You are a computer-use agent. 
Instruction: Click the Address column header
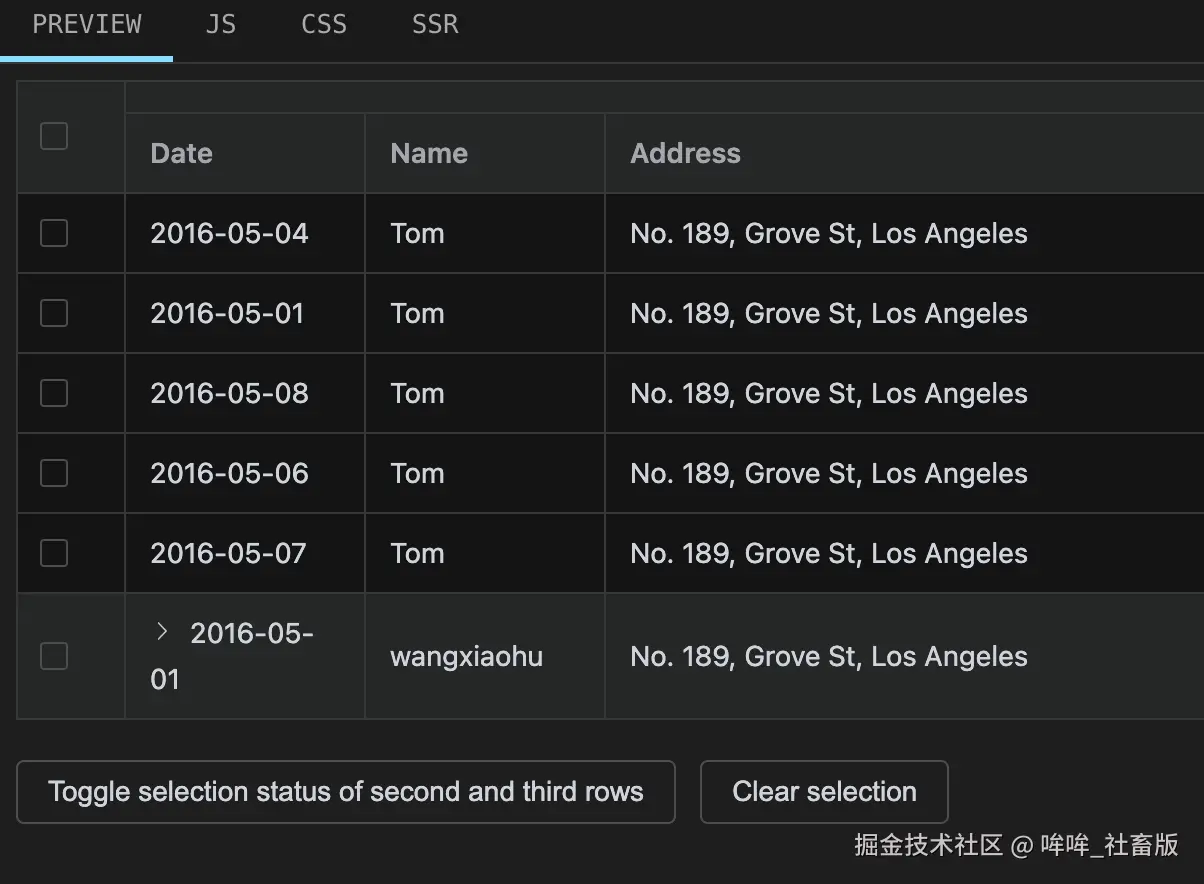[686, 153]
